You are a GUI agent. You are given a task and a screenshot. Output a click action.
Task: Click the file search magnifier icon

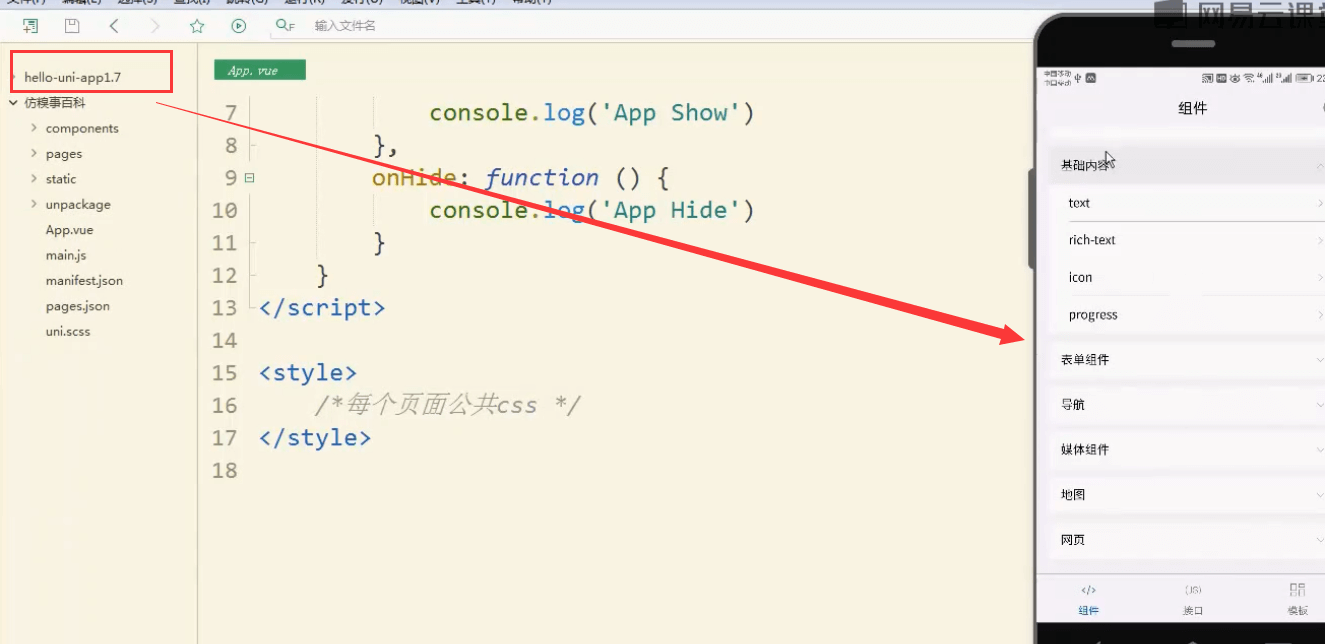(284, 26)
